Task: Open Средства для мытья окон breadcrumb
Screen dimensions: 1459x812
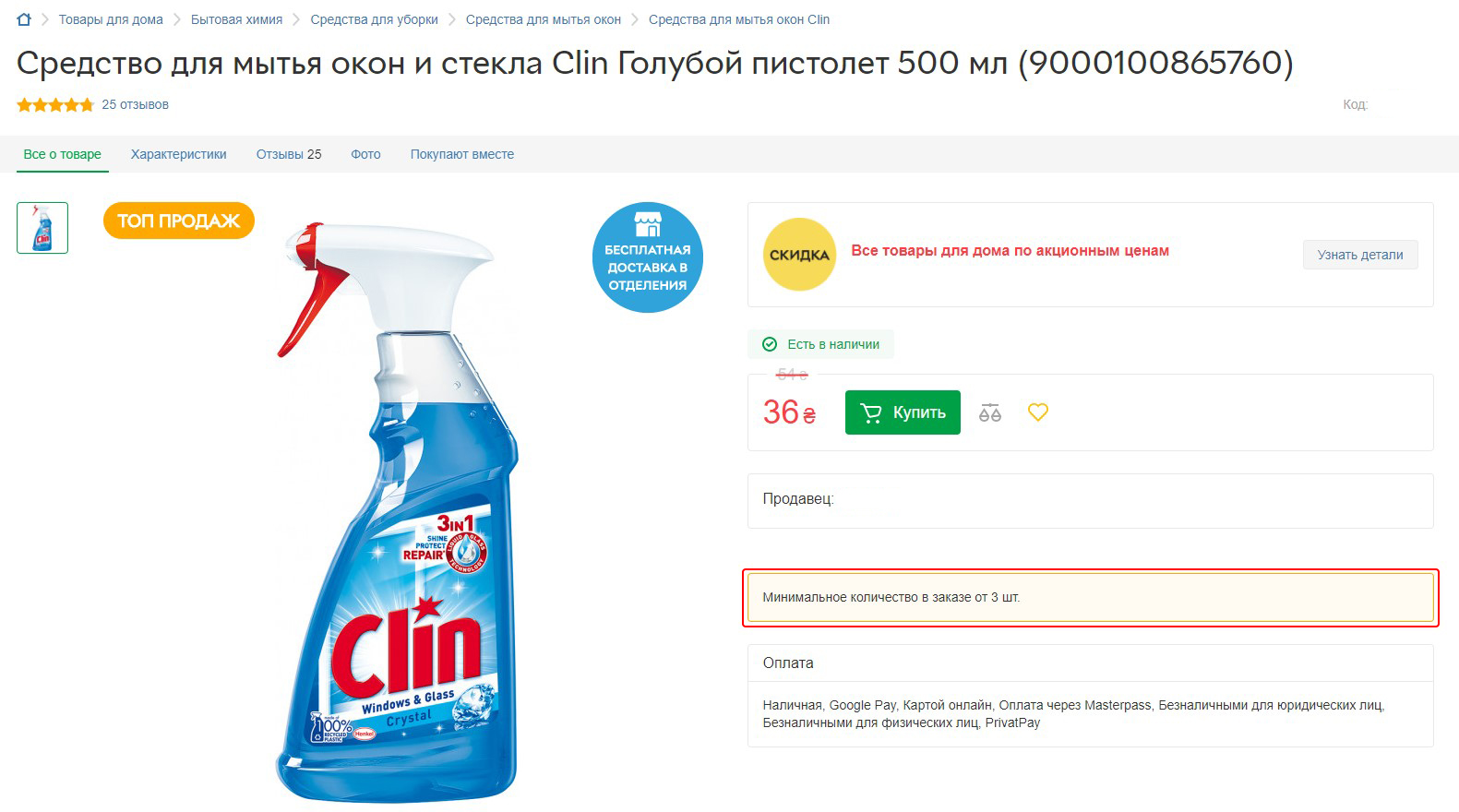Action: (544, 19)
